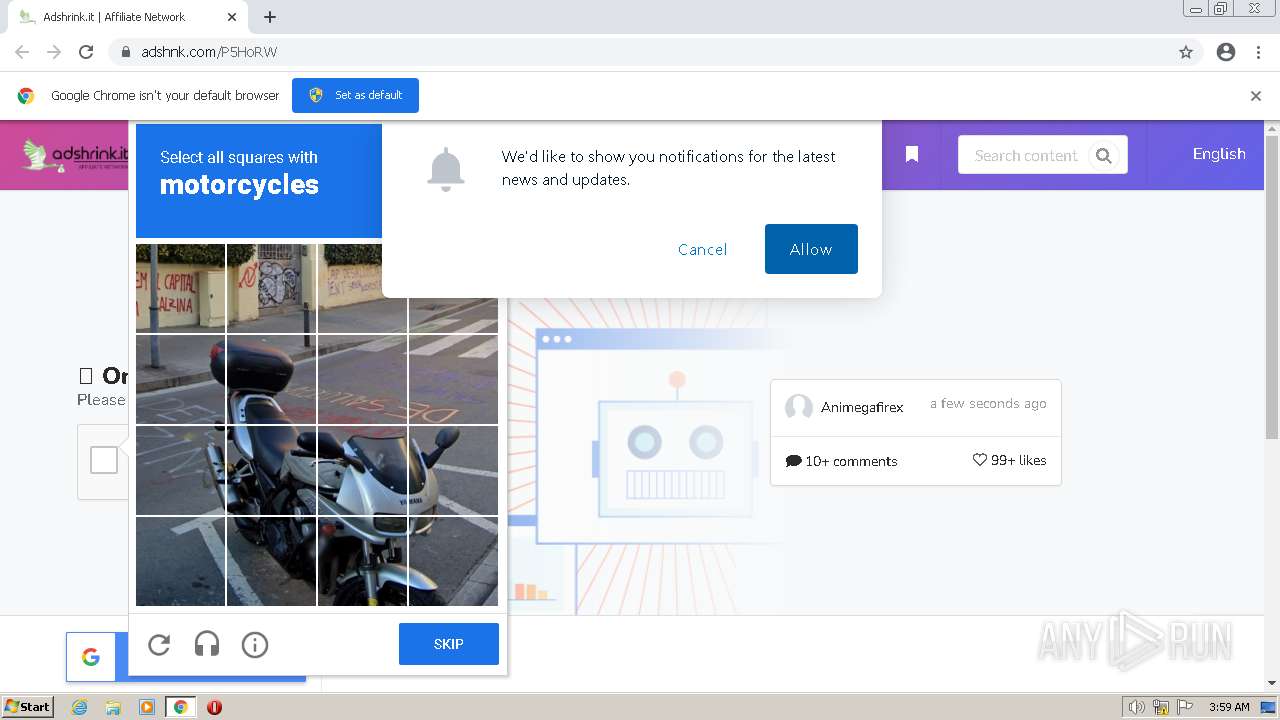Select captcha tile with motorcycle windshield
Screen dimensions: 1280x720
(x=362, y=470)
